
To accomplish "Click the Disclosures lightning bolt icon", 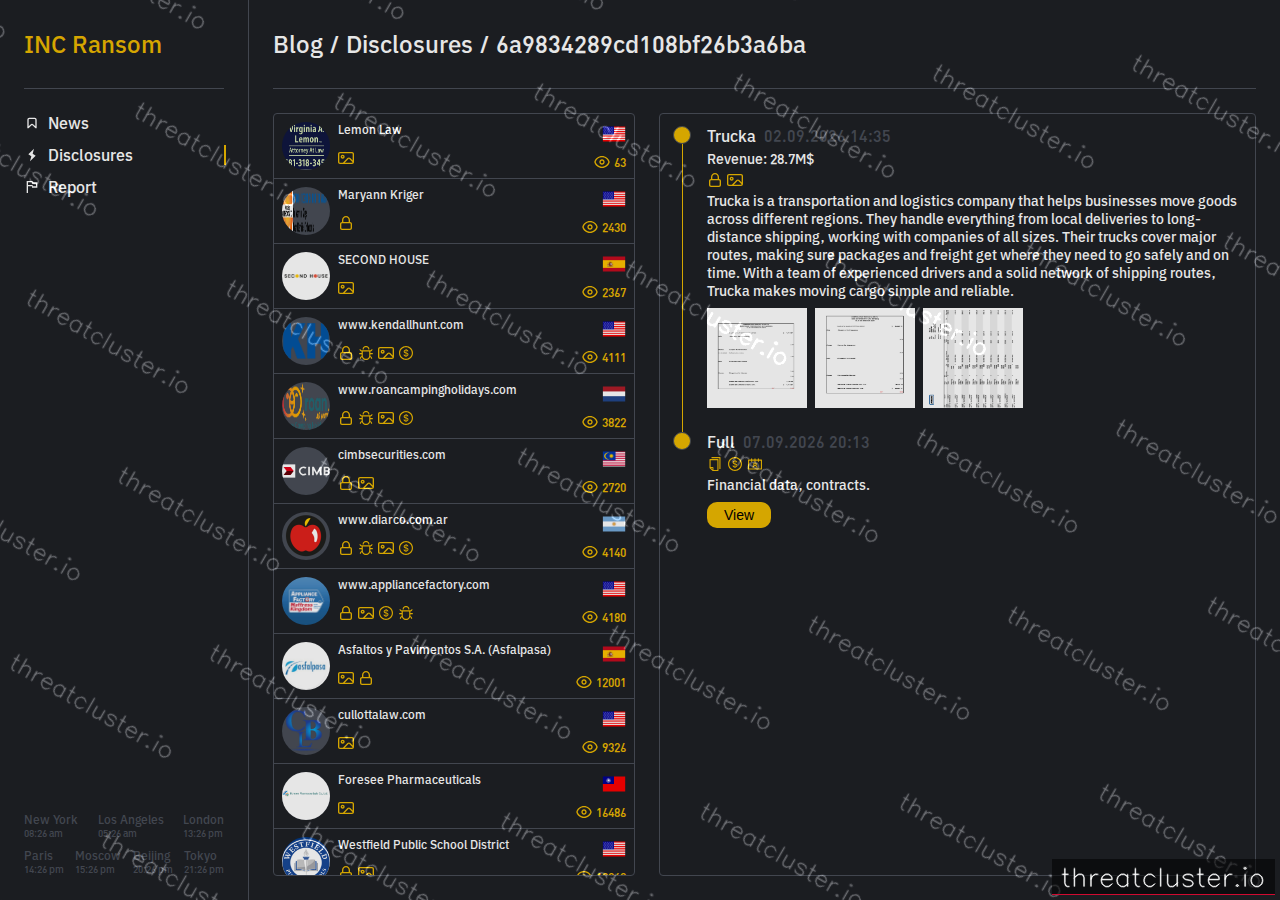I will click(x=32, y=155).
